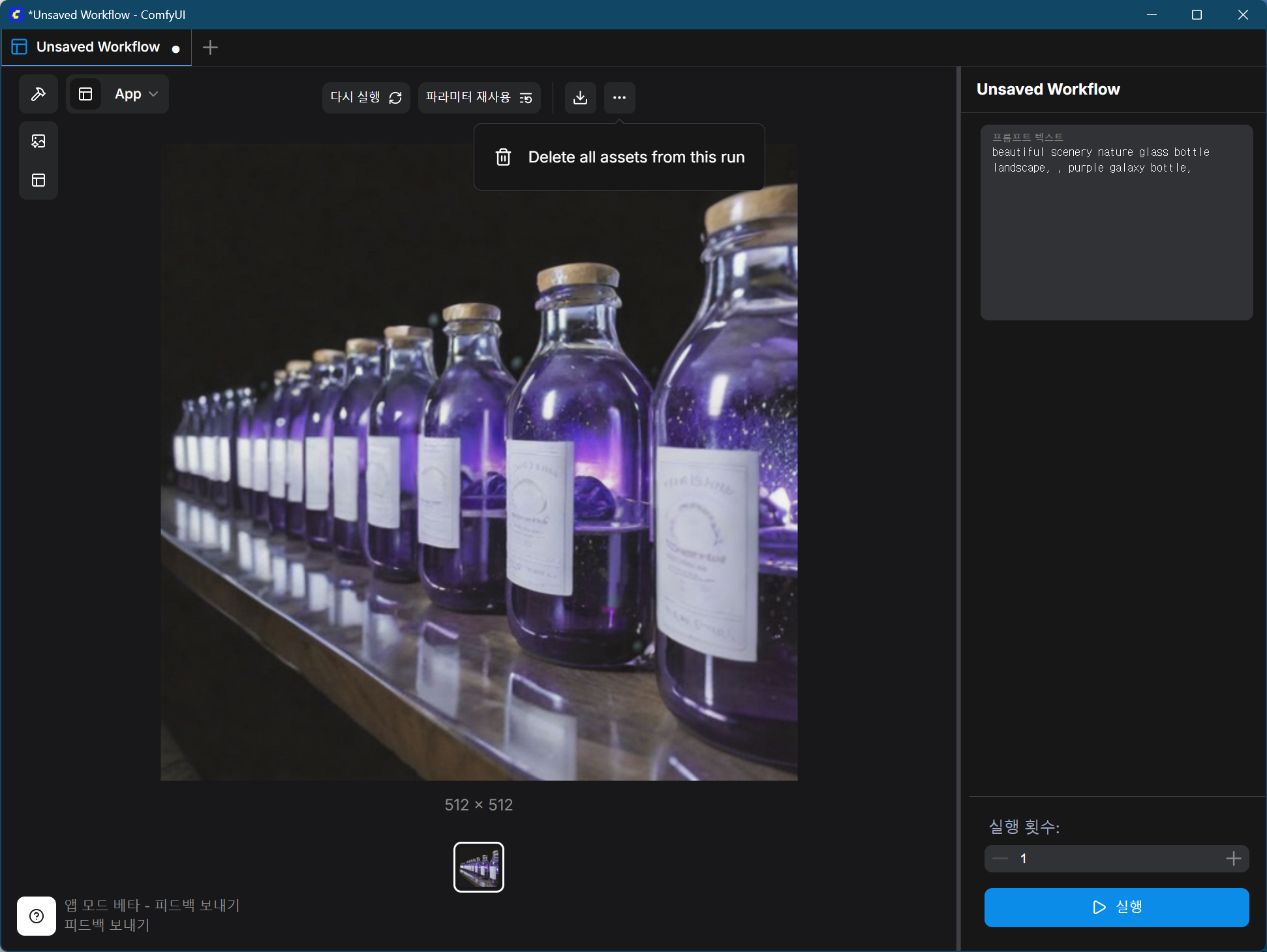This screenshot has width=1267, height=952.
Task: Open a new workflow tab with plus
Action: click(210, 47)
